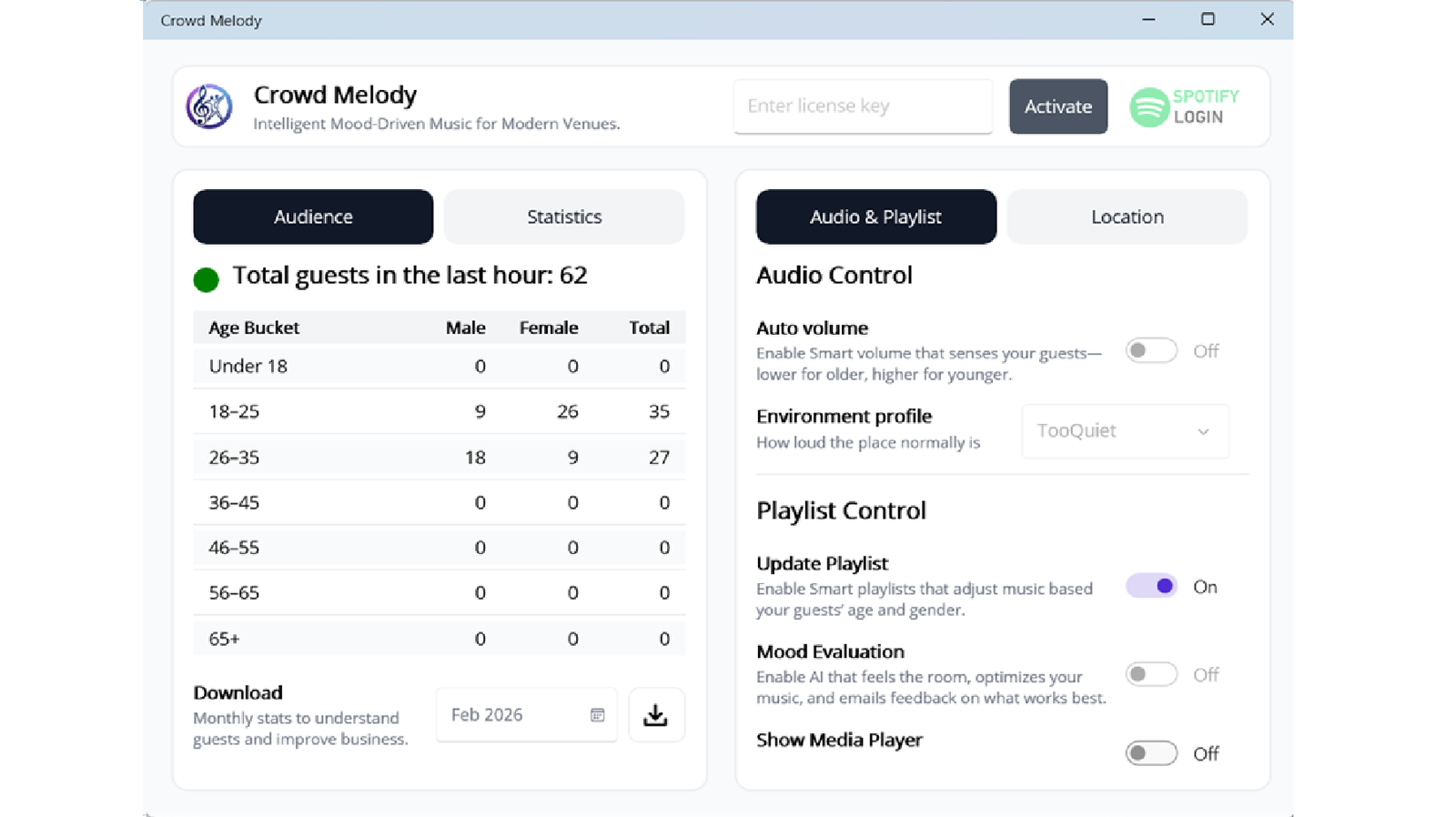Toggle Show Media Player switch on
The image size is (1456, 817).
click(x=1151, y=753)
